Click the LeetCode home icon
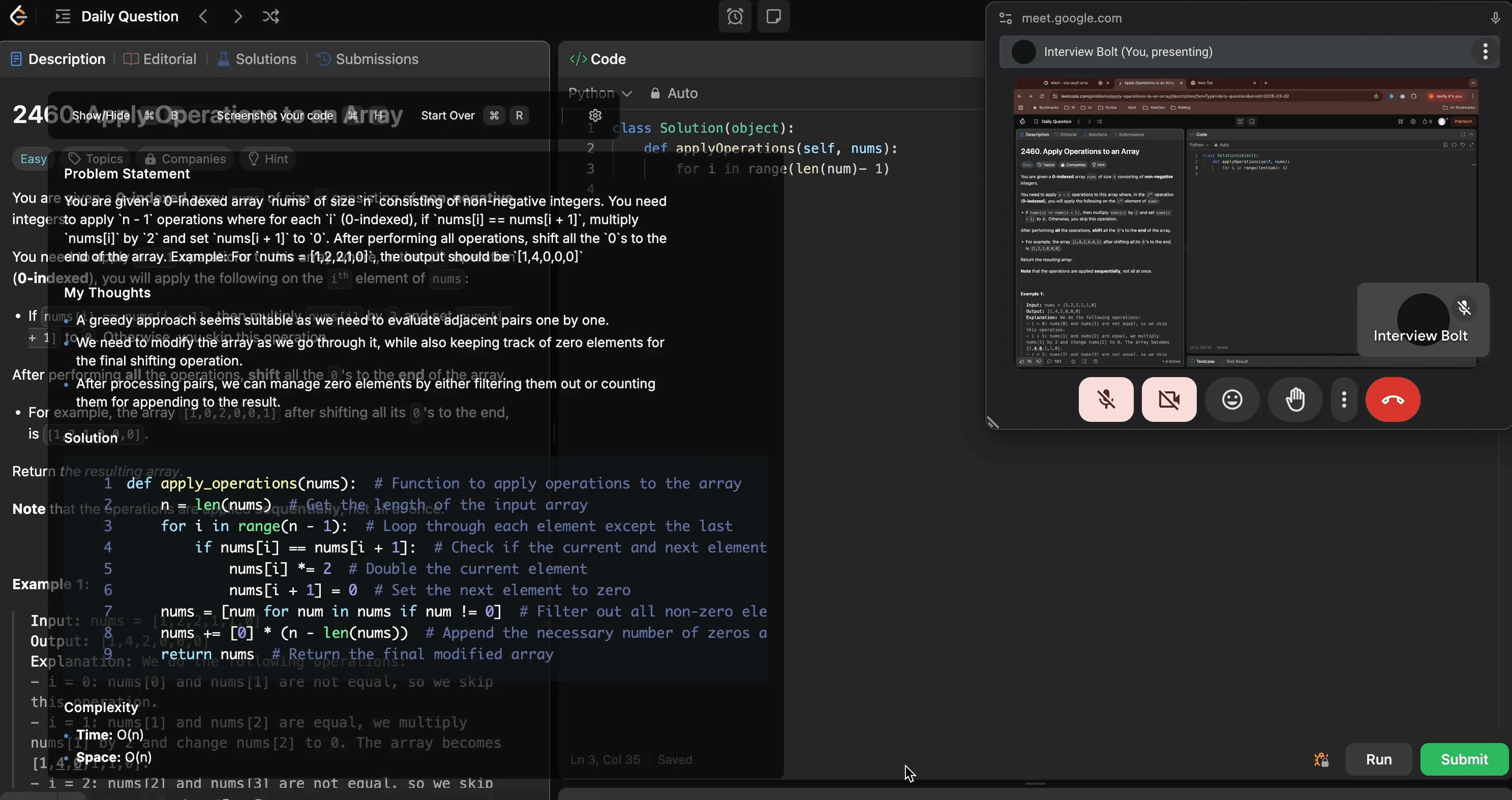 pyautogui.click(x=19, y=17)
